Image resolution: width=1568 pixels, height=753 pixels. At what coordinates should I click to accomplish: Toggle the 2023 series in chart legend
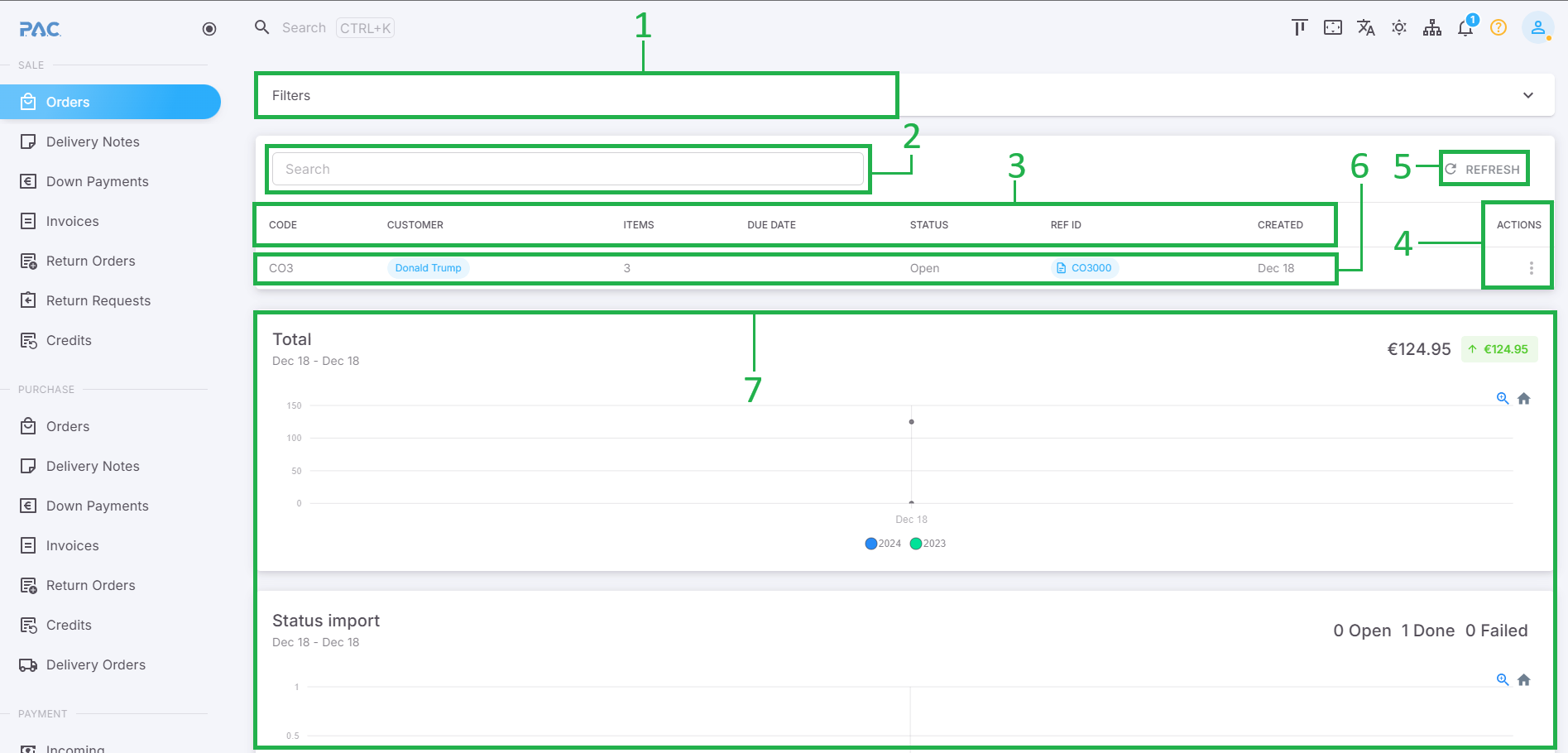928,544
